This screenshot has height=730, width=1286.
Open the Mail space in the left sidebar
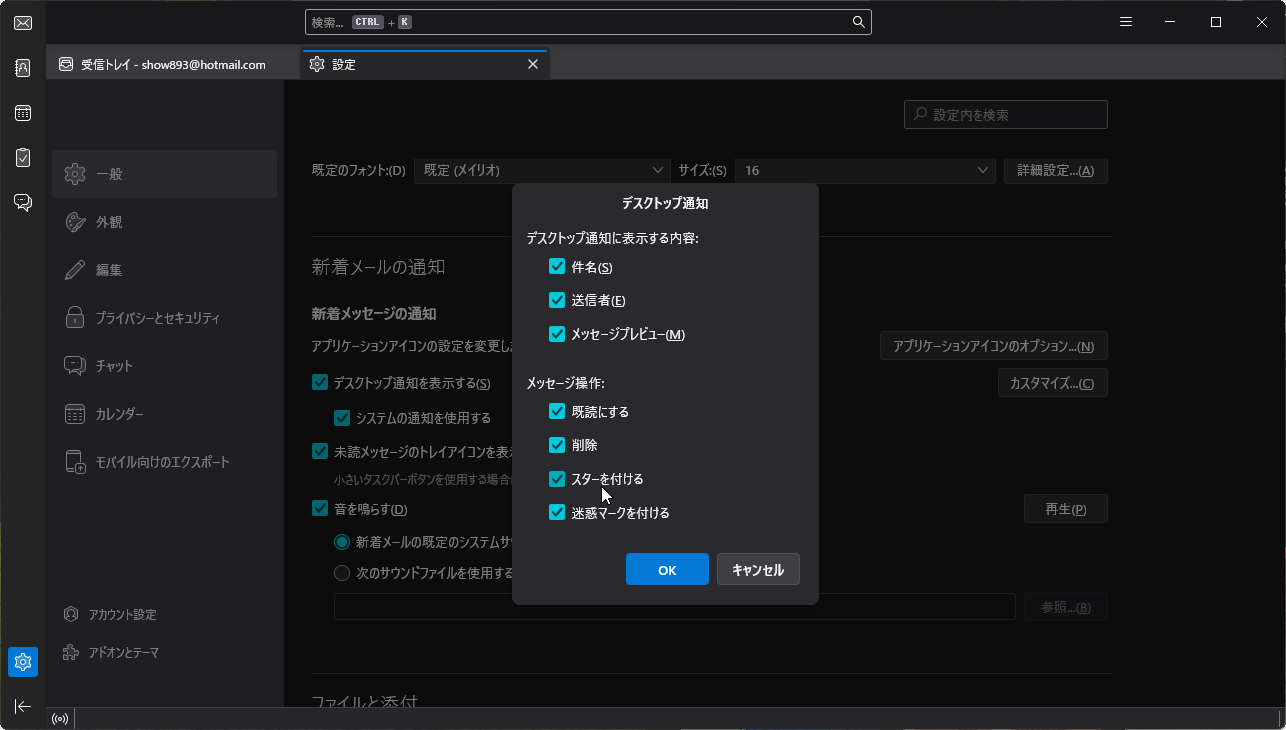pyautogui.click(x=22, y=22)
